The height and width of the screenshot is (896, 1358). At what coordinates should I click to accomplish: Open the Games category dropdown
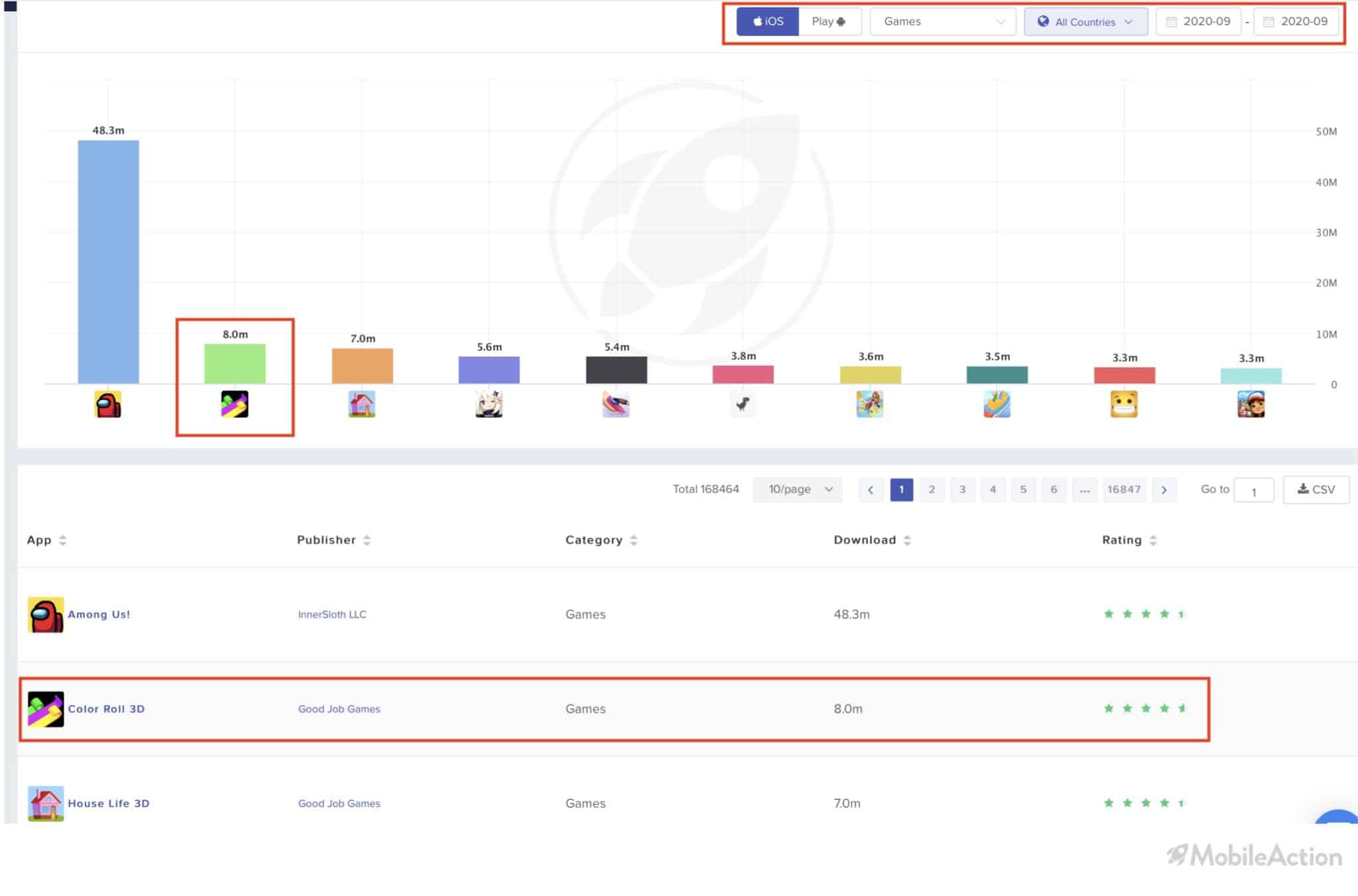[x=943, y=21]
